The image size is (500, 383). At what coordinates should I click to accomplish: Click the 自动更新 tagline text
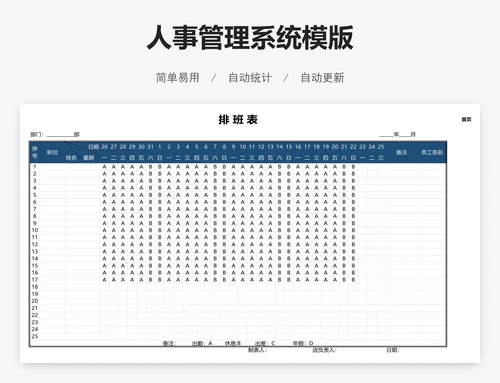pos(322,78)
